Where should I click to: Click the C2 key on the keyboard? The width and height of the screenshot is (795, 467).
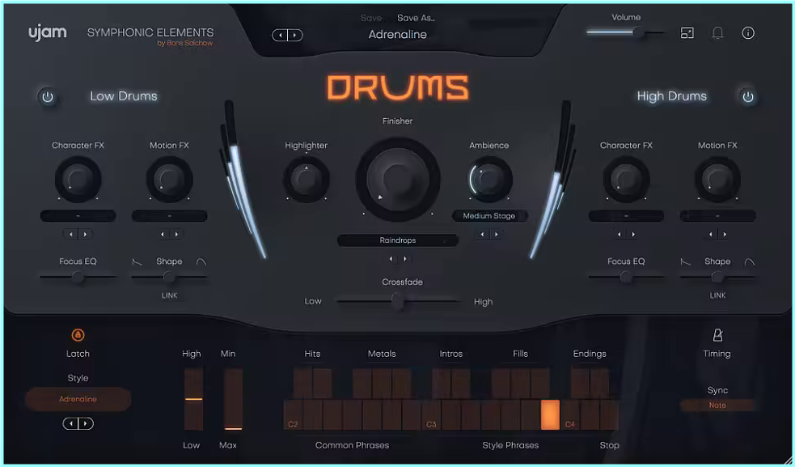(293, 415)
